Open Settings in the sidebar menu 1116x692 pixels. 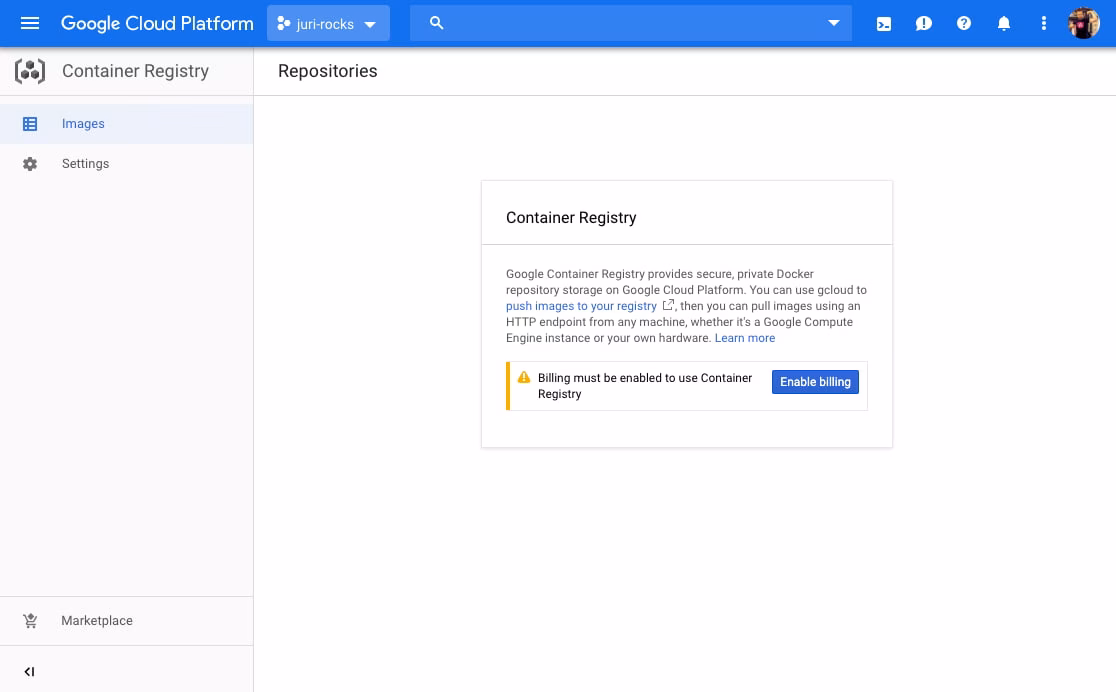pyautogui.click(x=86, y=164)
